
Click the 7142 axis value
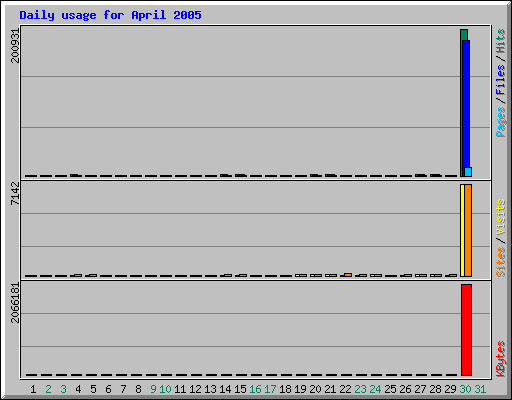point(15,194)
